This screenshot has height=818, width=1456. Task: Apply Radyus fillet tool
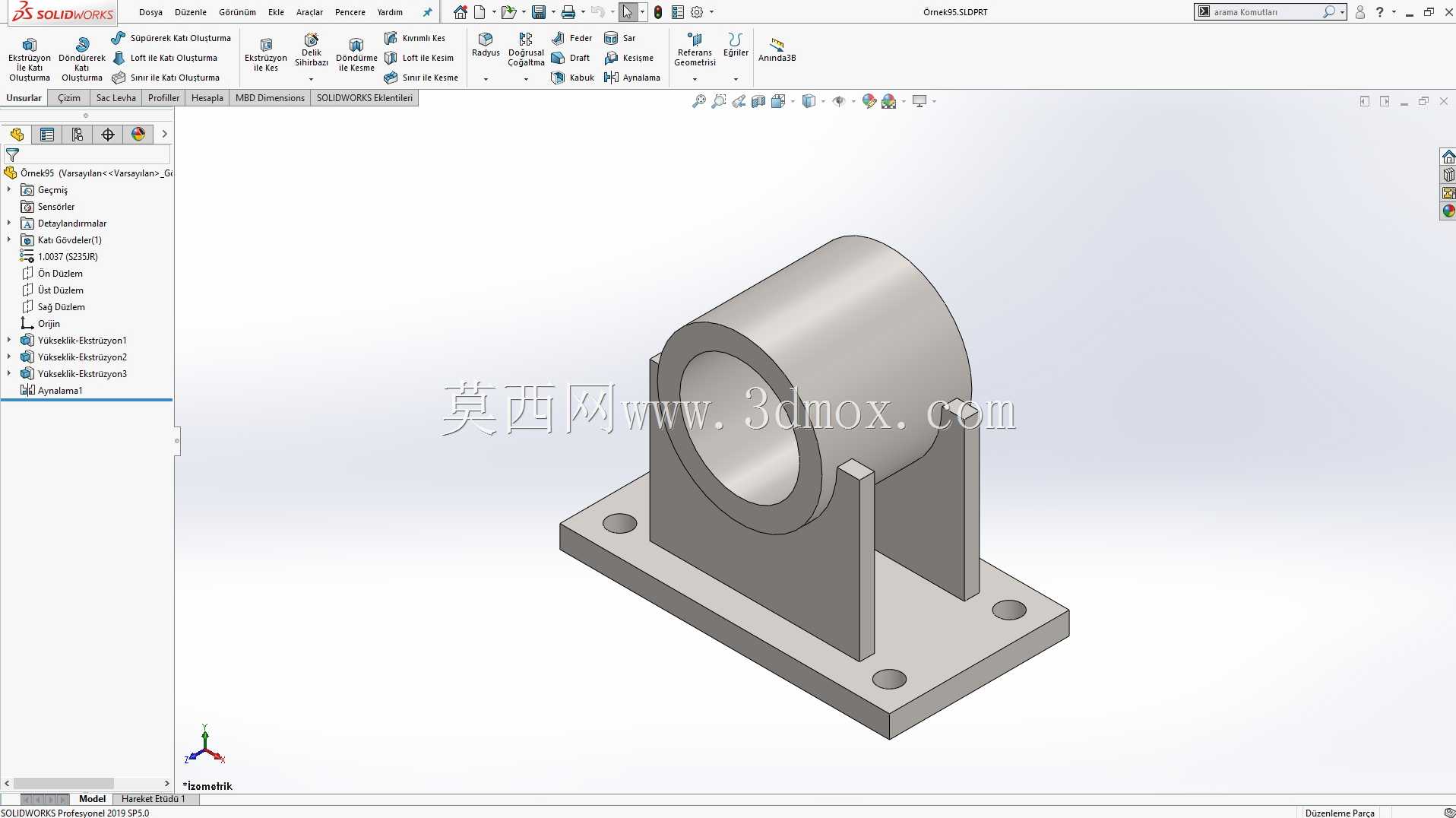[486, 46]
